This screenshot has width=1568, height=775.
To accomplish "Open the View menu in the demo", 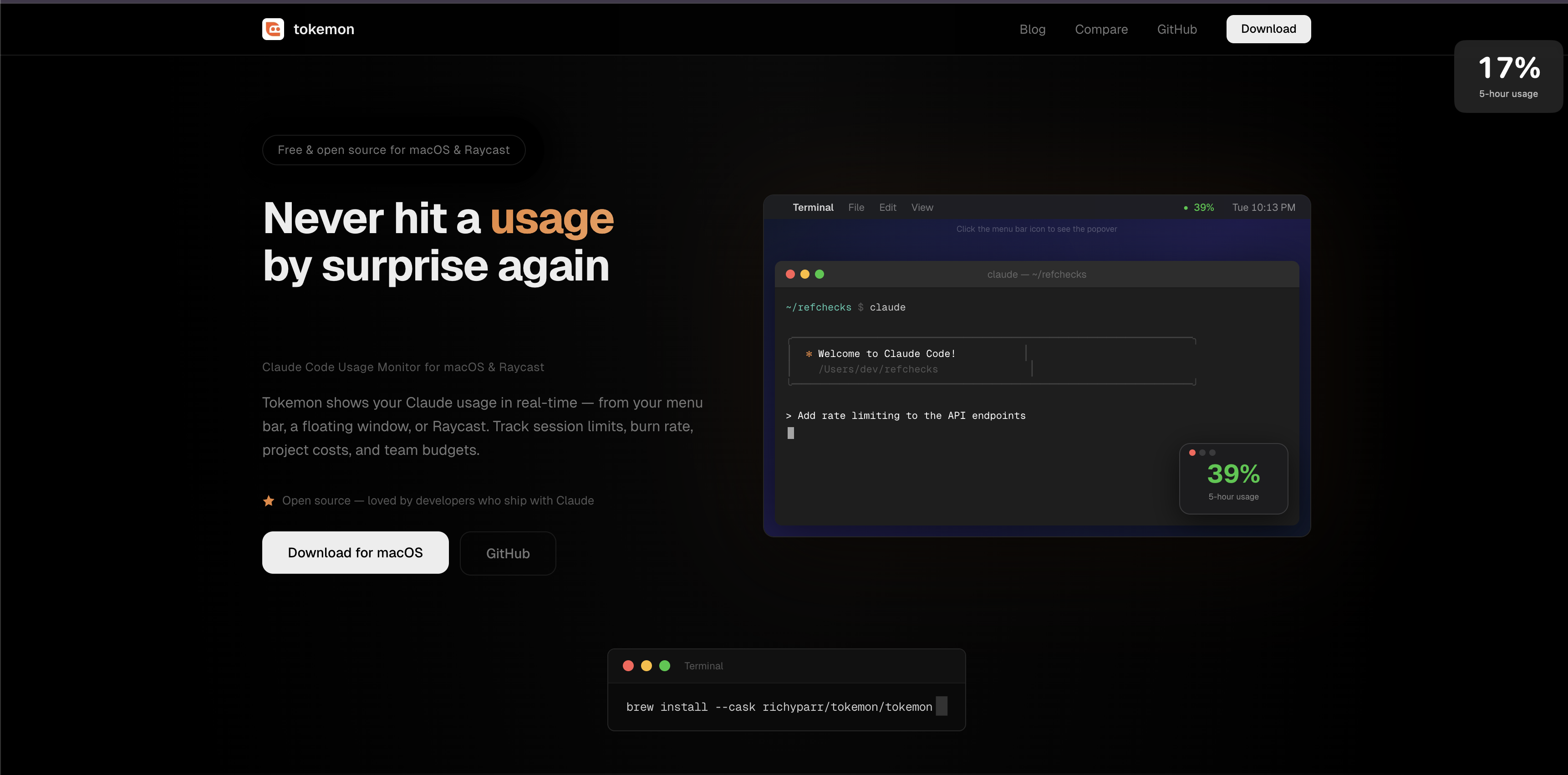I will 922,208.
